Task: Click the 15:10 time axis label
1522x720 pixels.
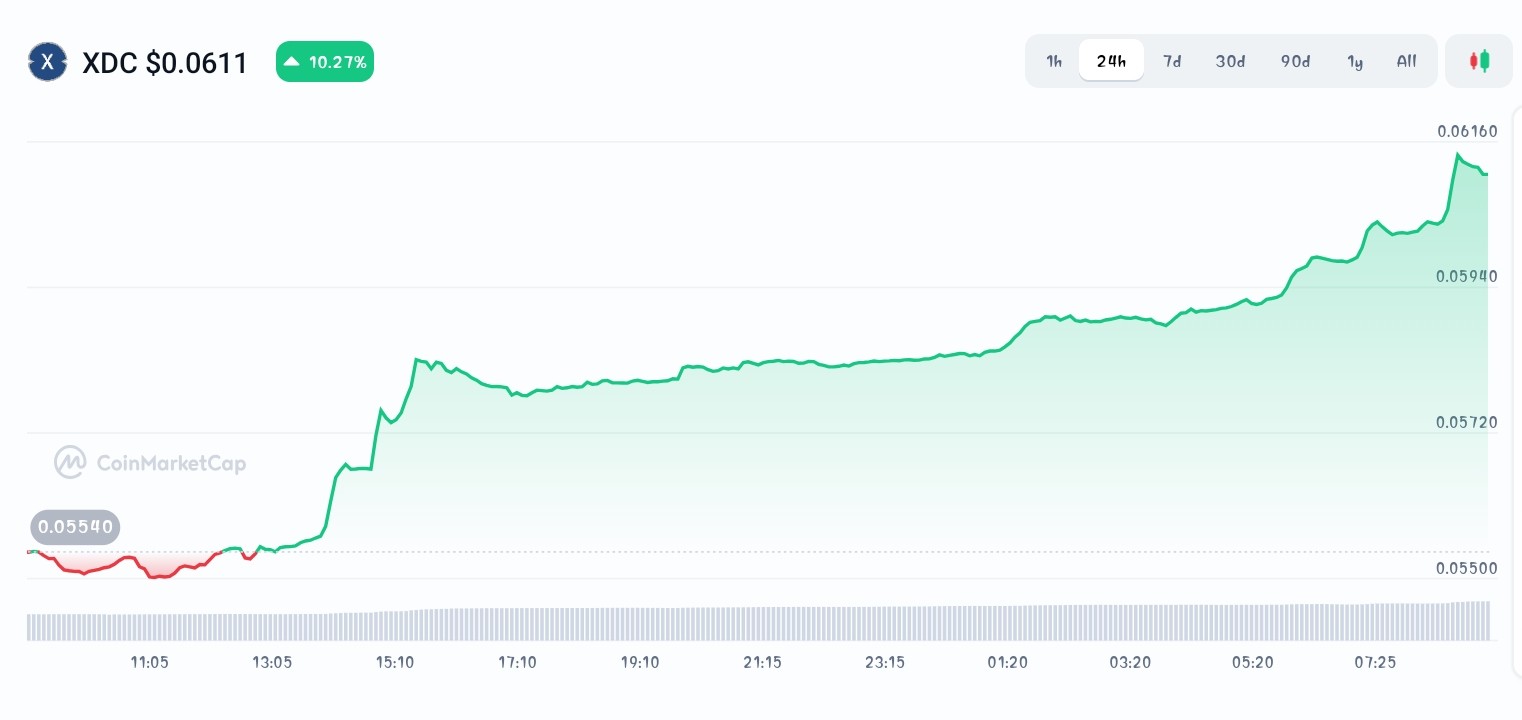Action: (395, 662)
